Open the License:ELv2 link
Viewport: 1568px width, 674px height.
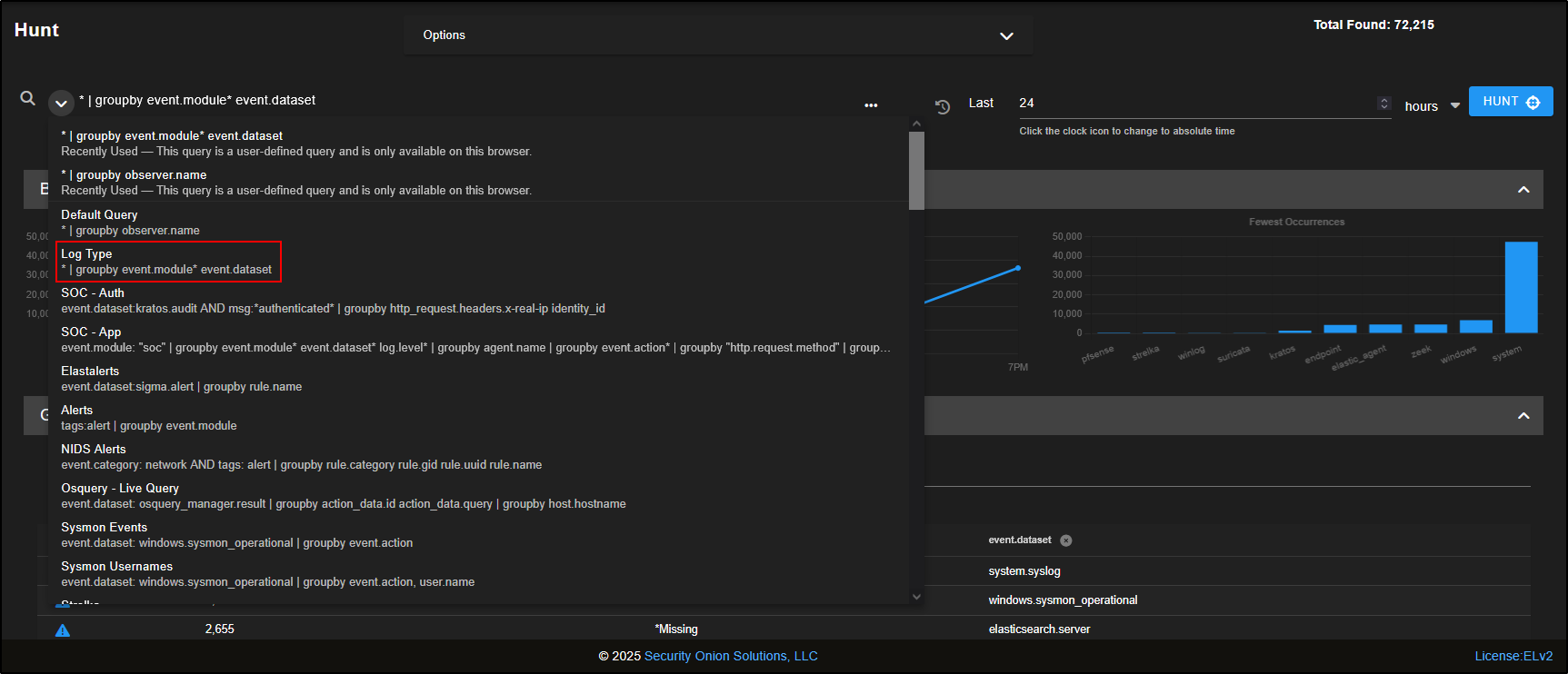pos(1513,656)
